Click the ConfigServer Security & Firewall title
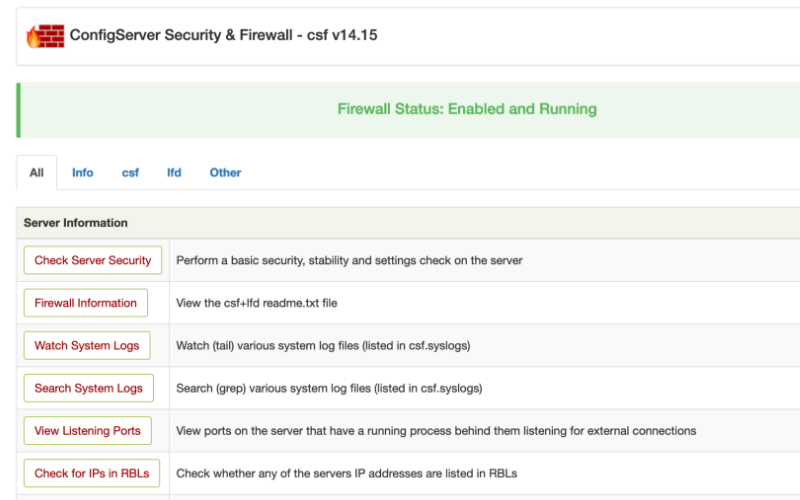The width and height of the screenshot is (800, 500). [223, 35]
